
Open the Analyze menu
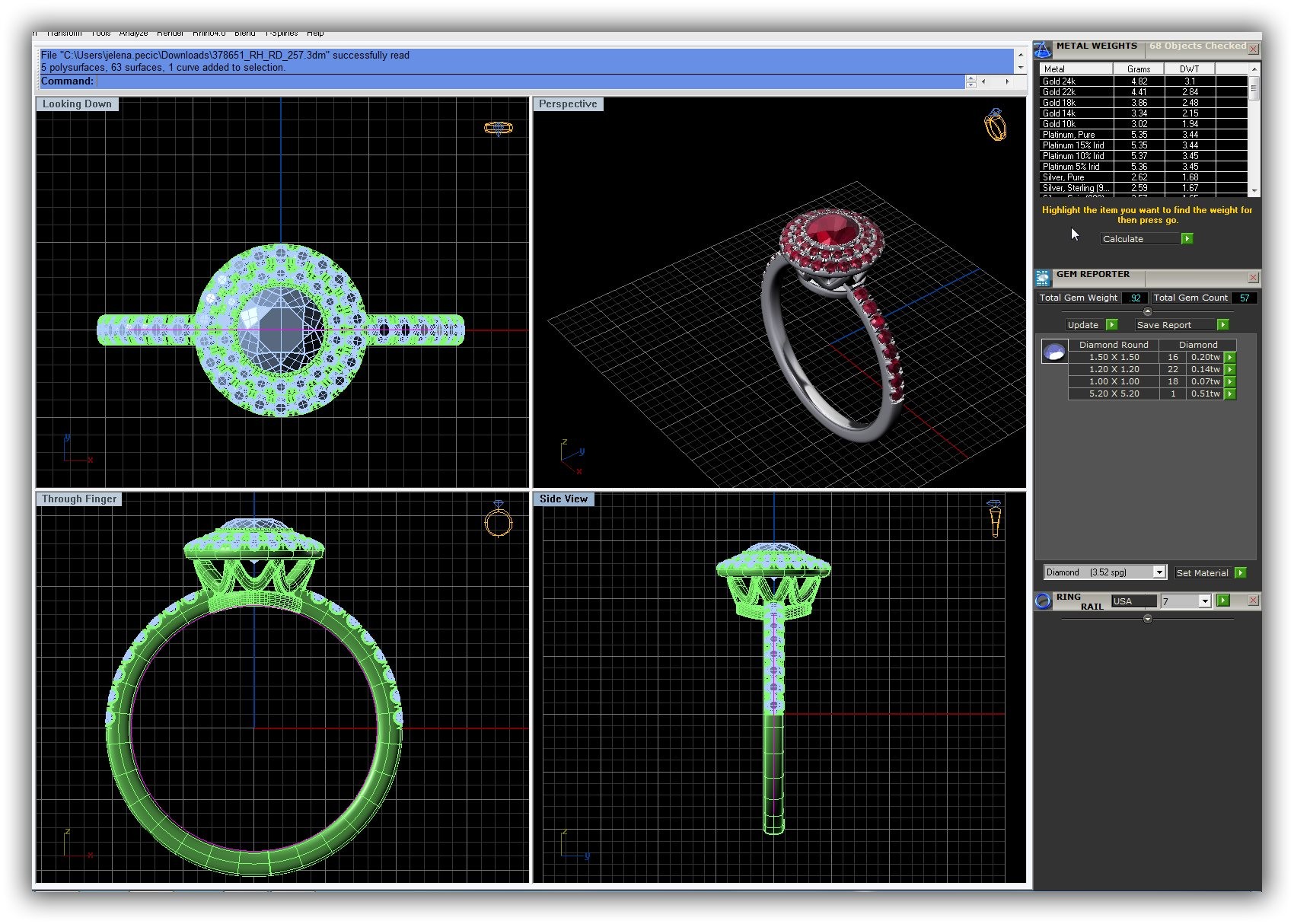(x=133, y=33)
